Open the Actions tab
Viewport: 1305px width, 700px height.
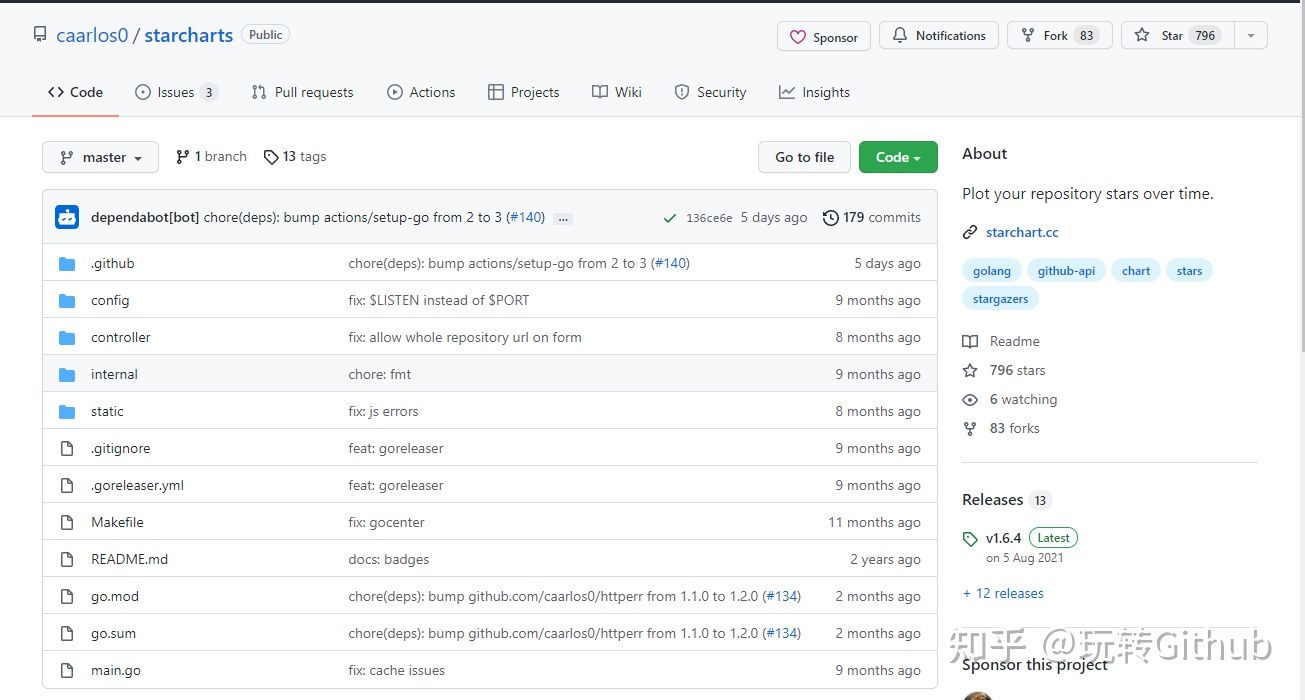(x=421, y=92)
